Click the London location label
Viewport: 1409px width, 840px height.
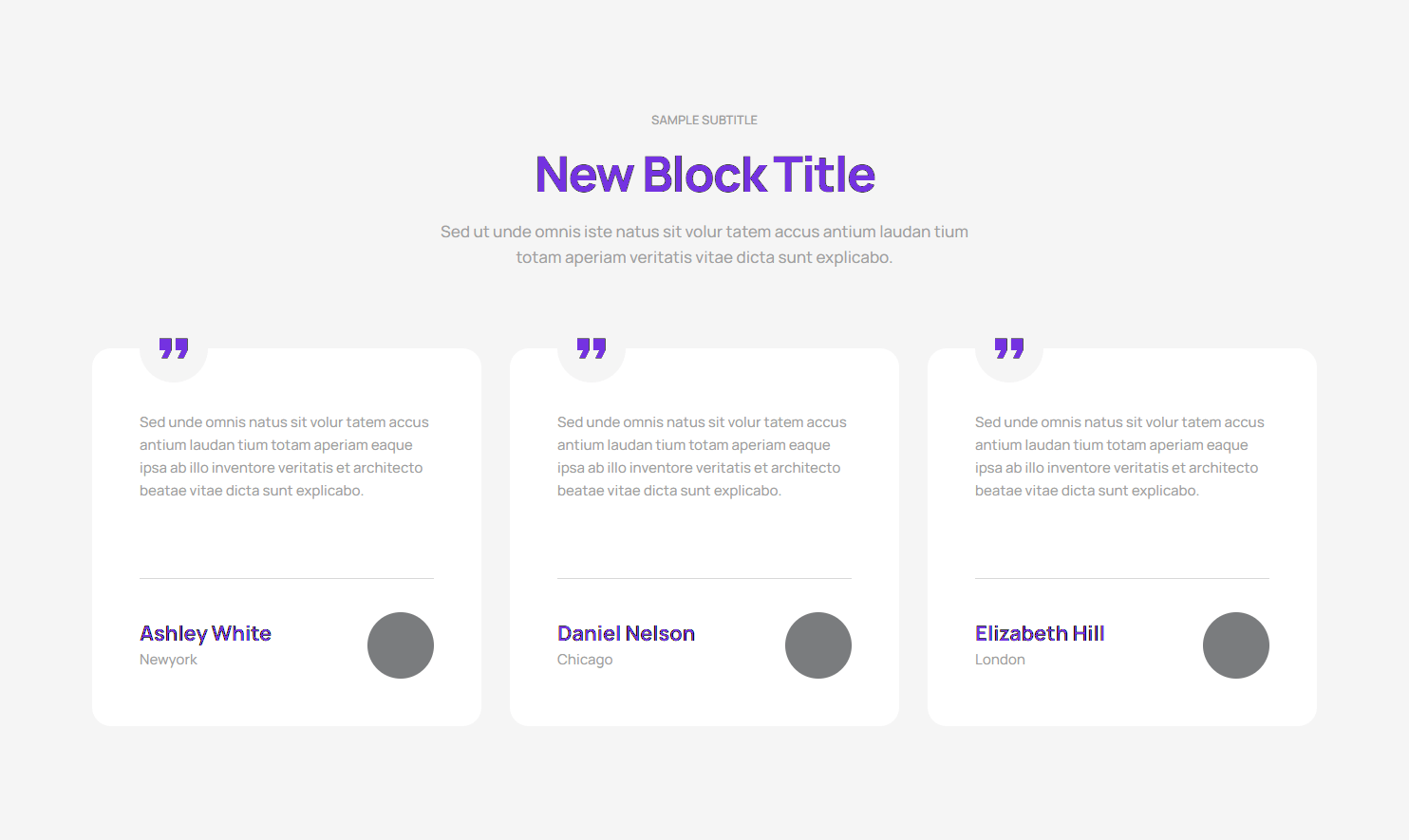point(1000,660)
